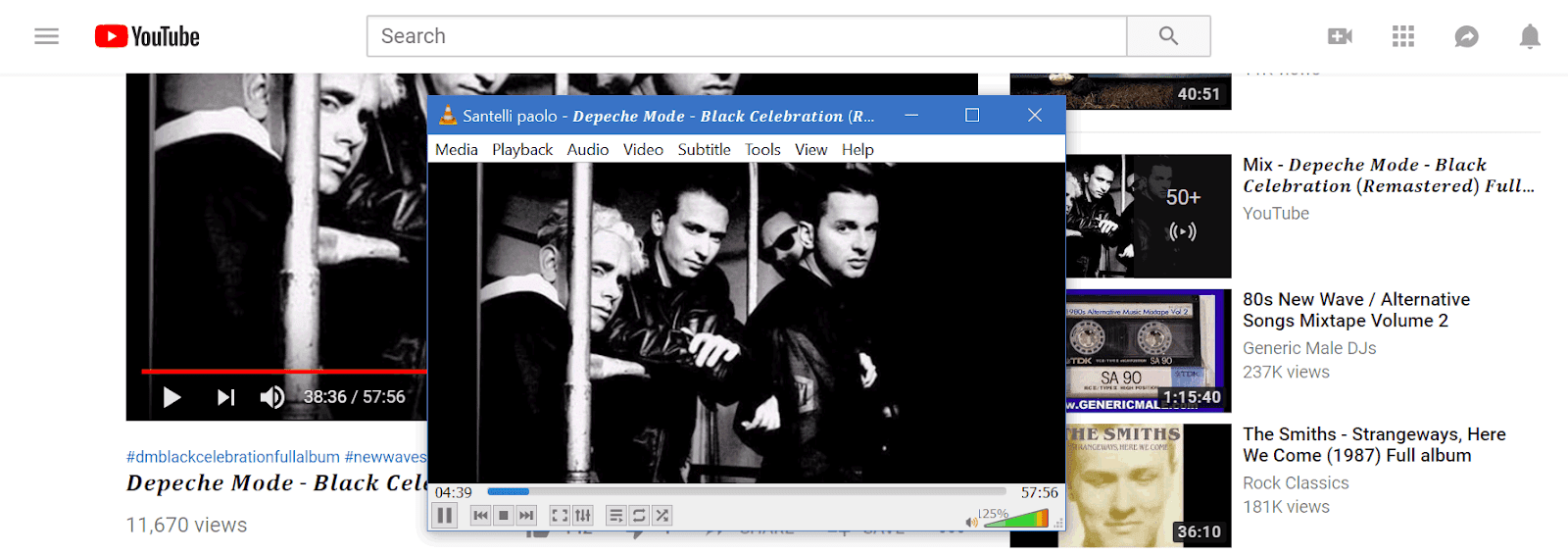Toggle VLC loop repeat mode

639,515
